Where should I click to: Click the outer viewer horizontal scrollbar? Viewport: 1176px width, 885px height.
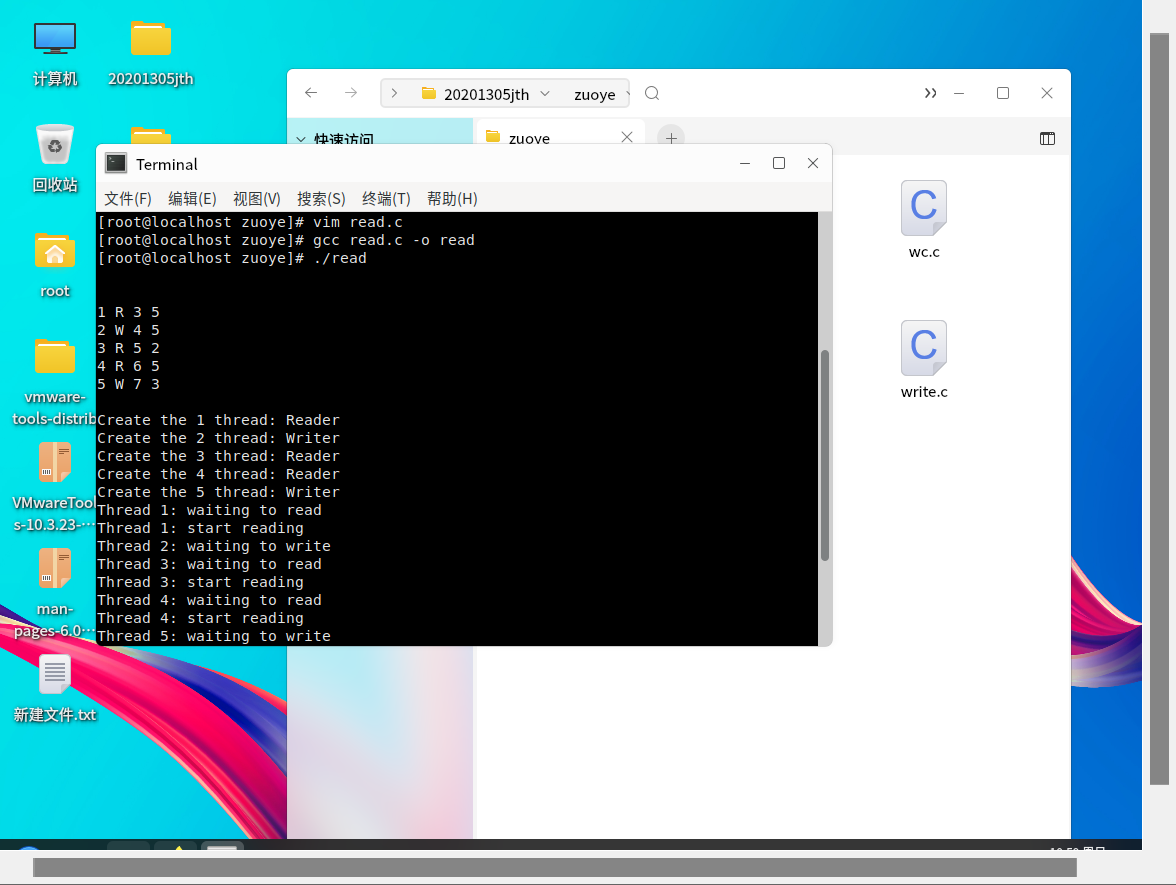point(555,868)
